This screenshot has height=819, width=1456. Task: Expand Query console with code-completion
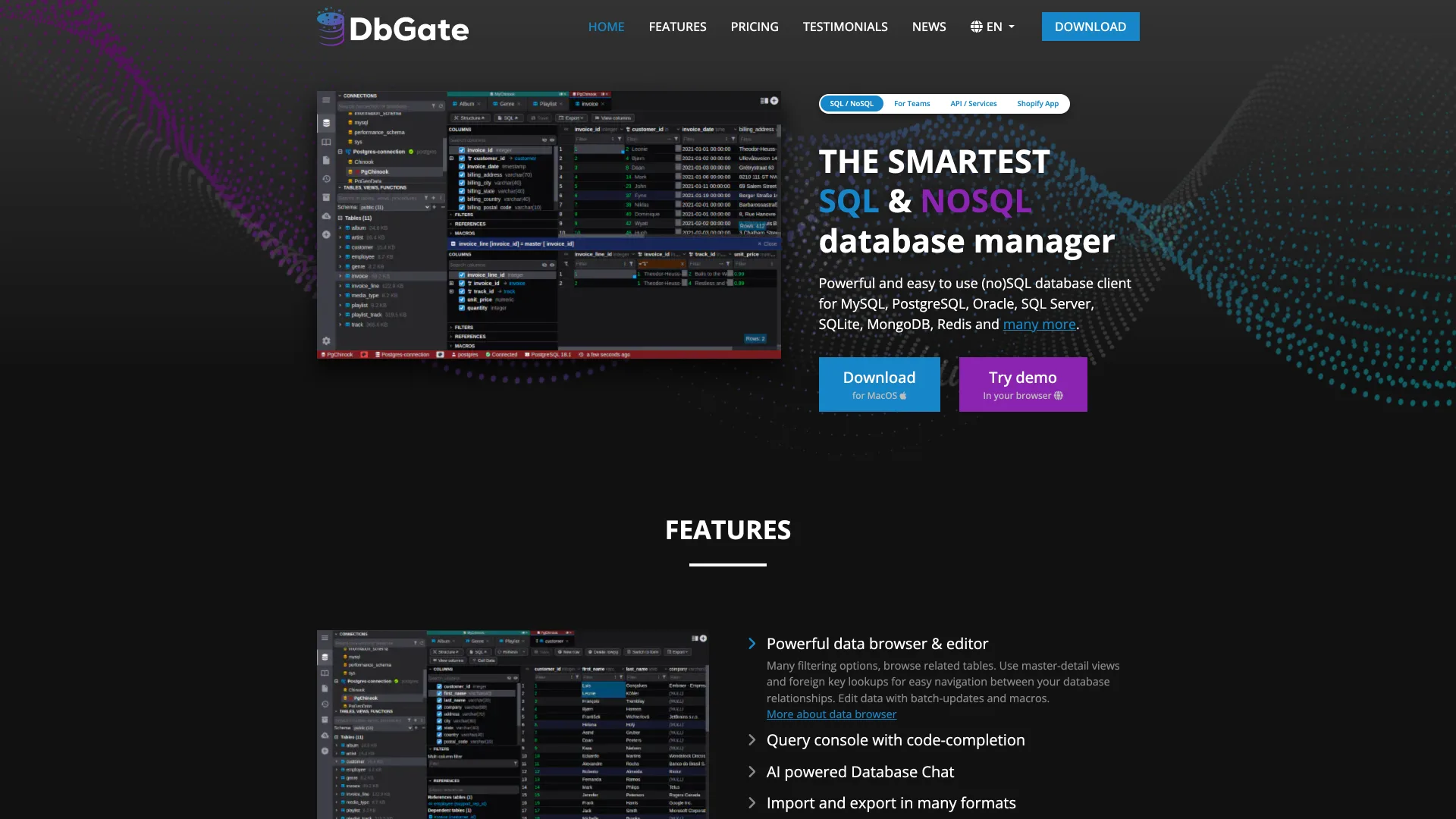pyautogui.click(x=896, y=740)
